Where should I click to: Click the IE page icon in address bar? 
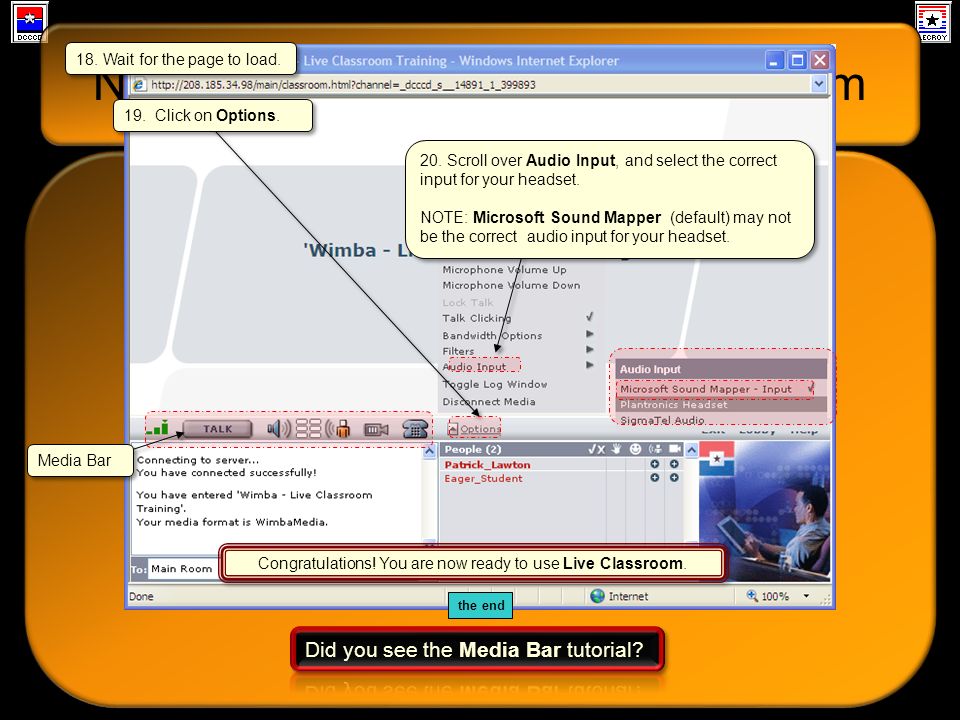(x=140, y=84)
